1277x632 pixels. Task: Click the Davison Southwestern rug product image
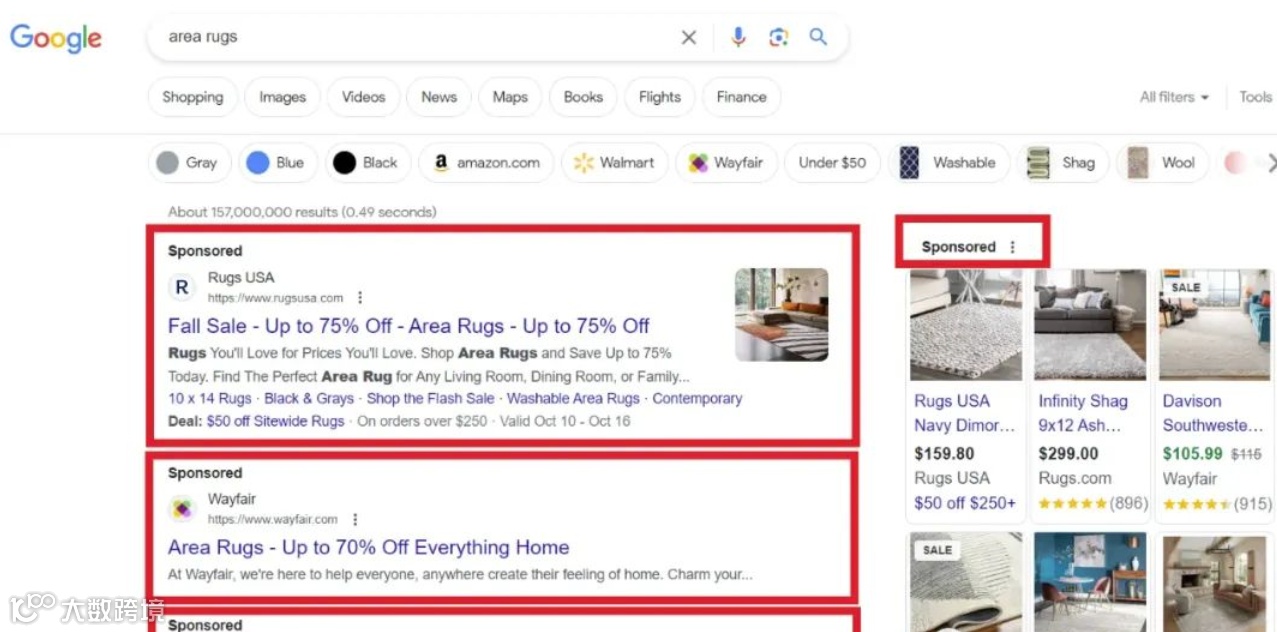1215,325
